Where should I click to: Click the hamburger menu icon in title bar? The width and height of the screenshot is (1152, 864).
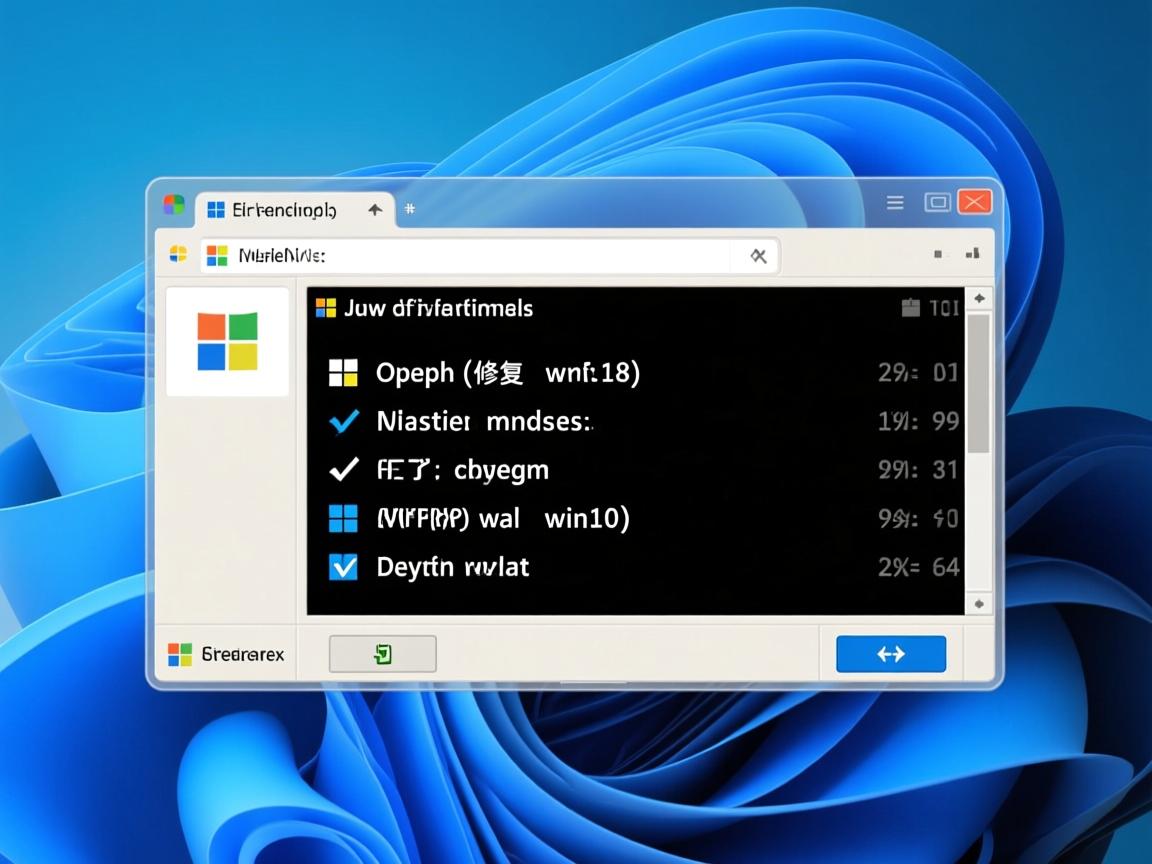[x=895, y=203]
